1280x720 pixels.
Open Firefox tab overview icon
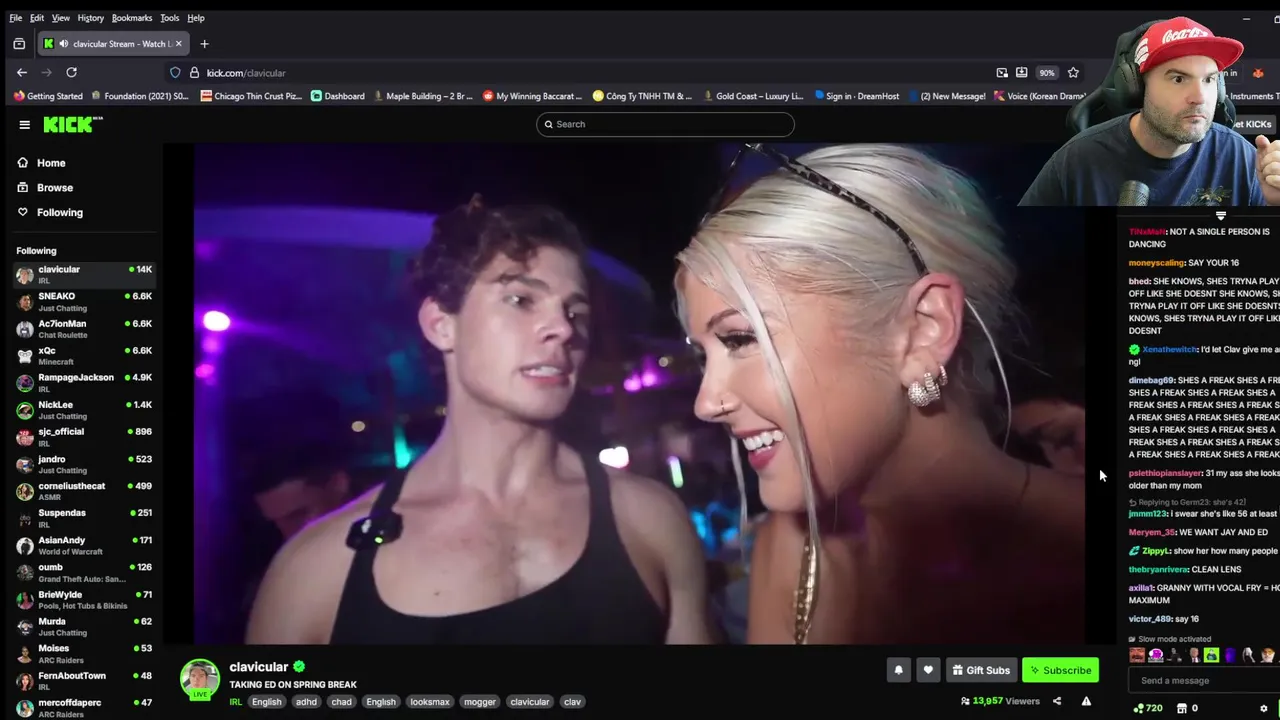click(x=19, y=44)
